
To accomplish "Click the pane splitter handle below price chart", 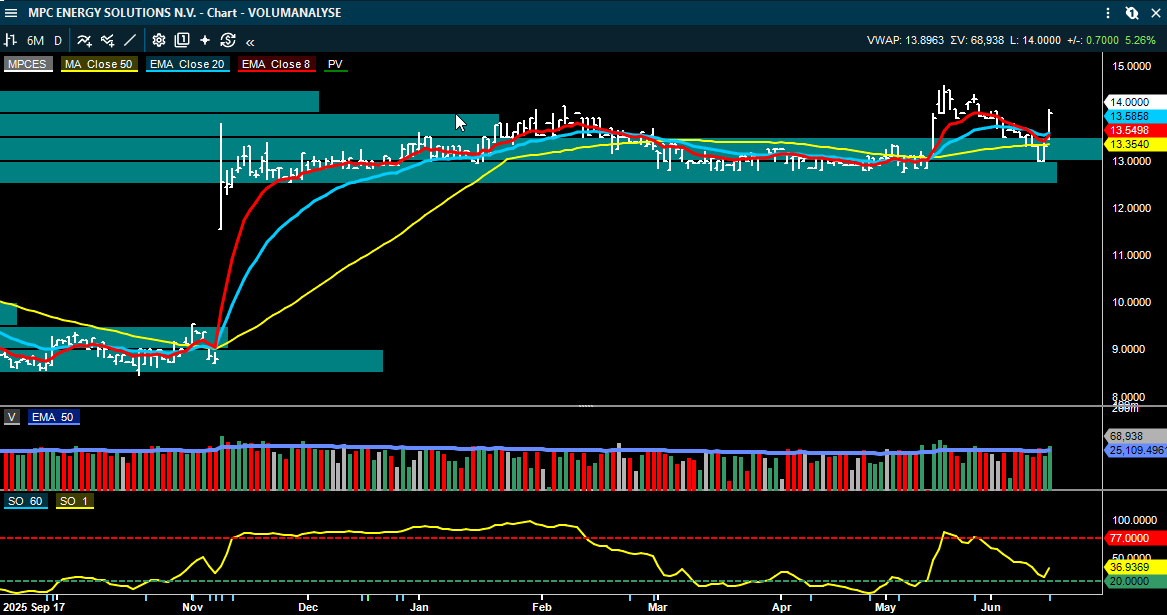I will 586,406.
